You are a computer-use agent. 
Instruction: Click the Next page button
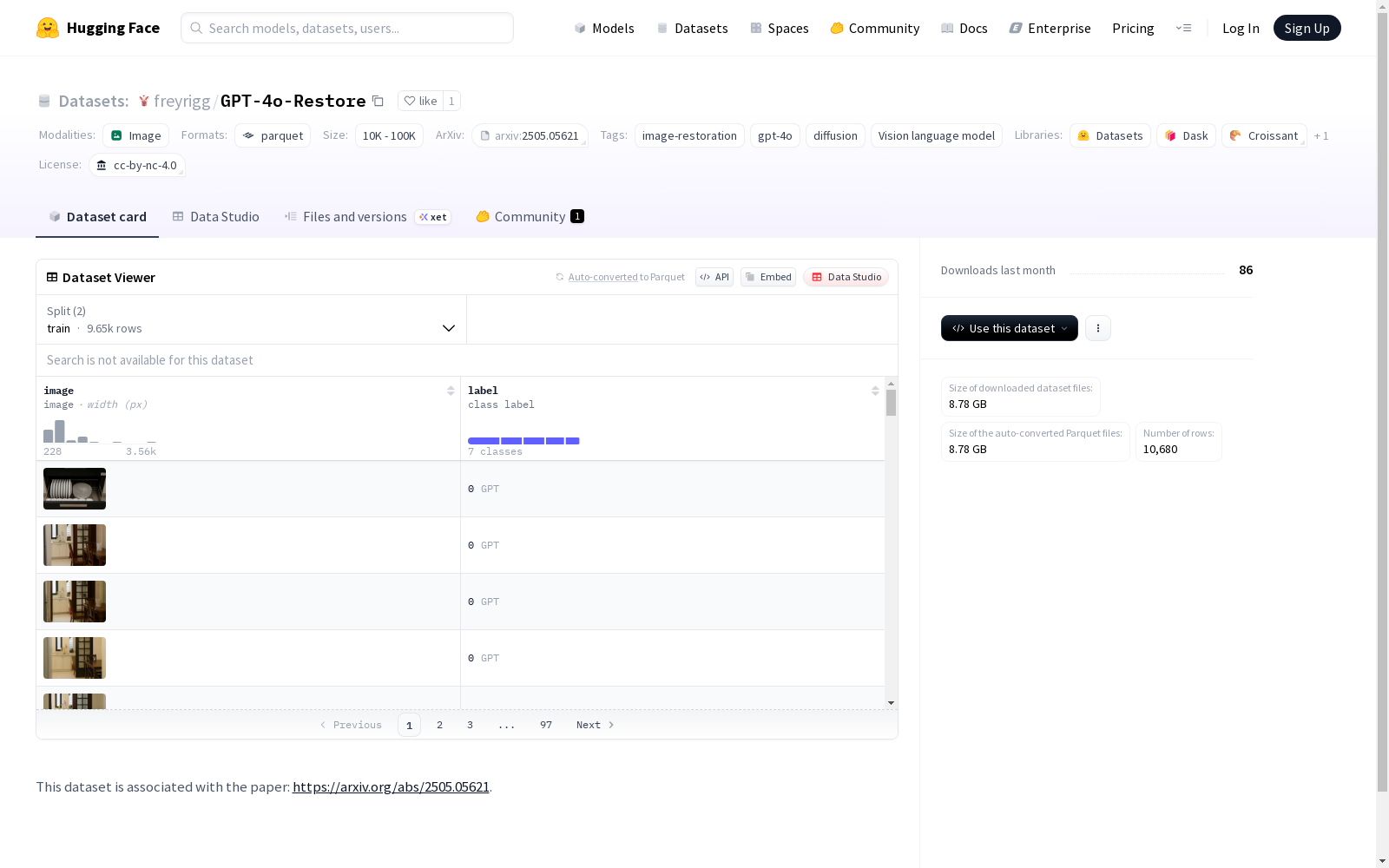coord(596,725)
